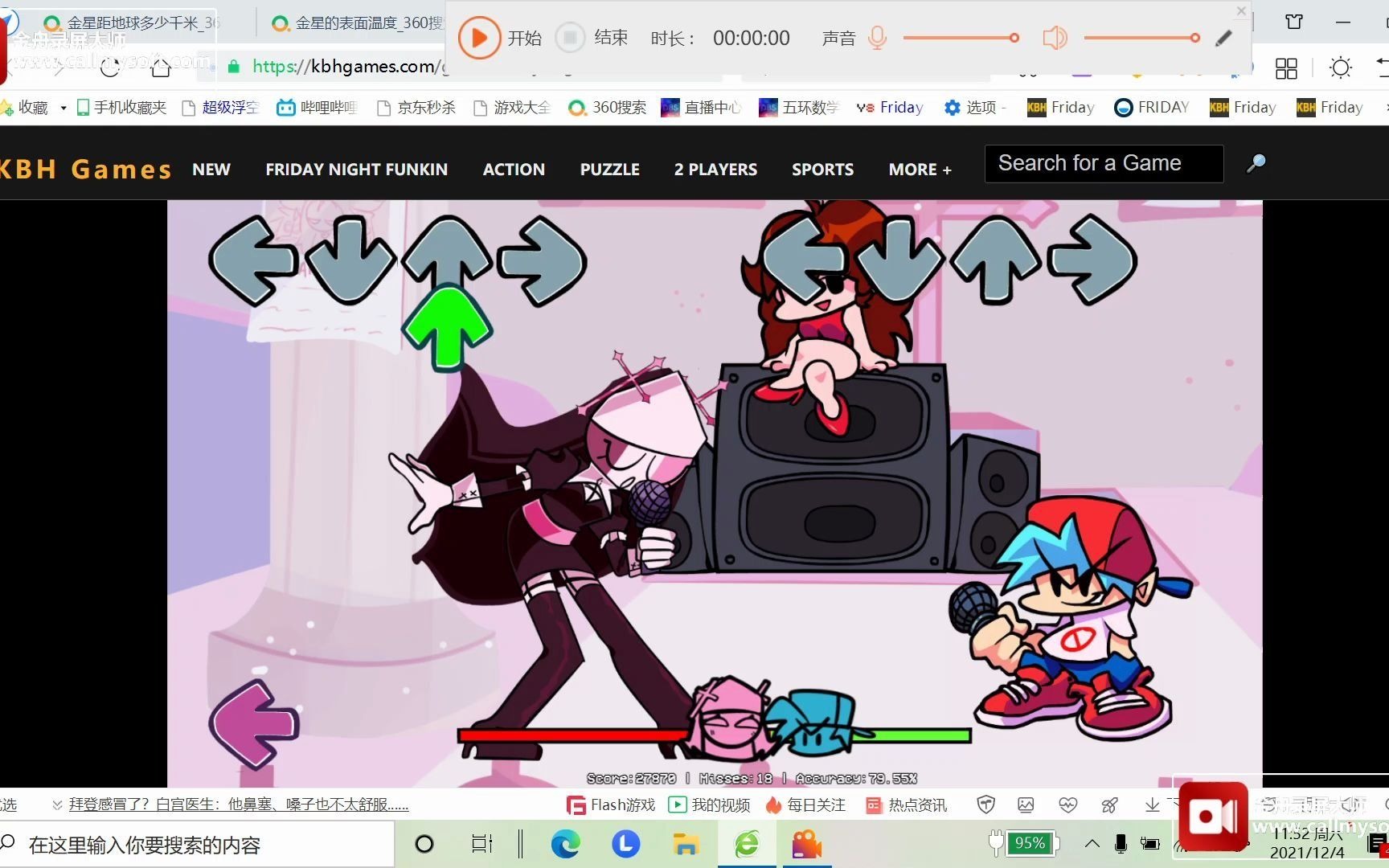
Task: Open the 拜登感冒了 news headline
Action: 239,805
